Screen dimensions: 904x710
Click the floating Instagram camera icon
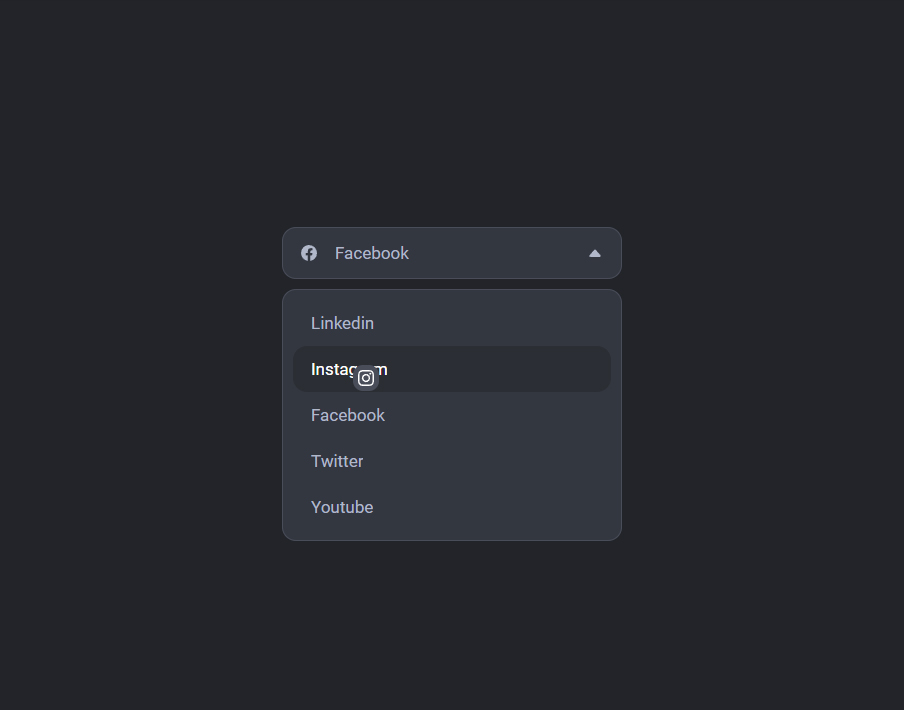point(366,378)
